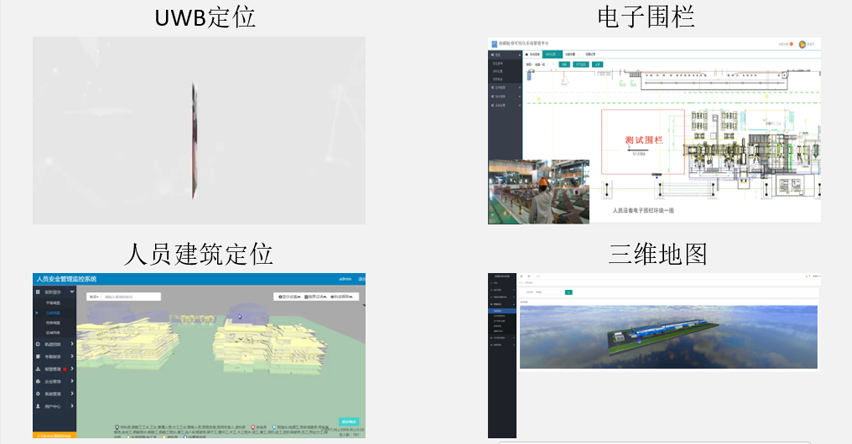Click the 三维地图 heading text
The width and height of the screenshot is (852, 444).
click(x=657, y=254)
